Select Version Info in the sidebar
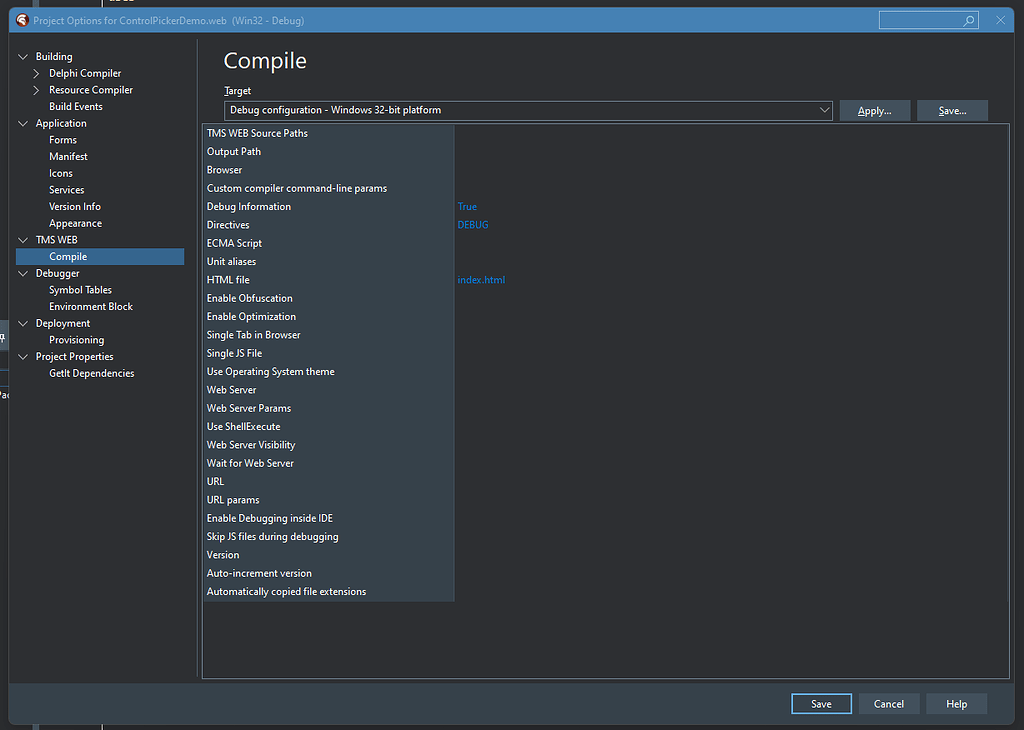Viewport: 1024px width, 730px height. (77, 206)
